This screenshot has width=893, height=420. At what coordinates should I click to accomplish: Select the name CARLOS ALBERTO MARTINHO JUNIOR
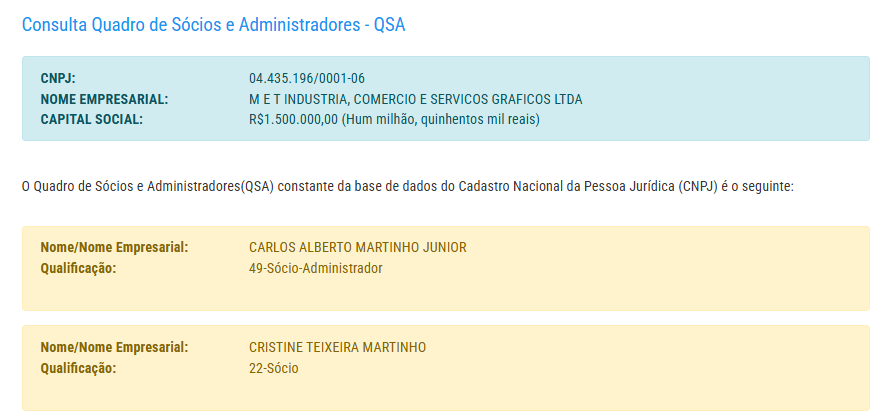pos(357,247)
